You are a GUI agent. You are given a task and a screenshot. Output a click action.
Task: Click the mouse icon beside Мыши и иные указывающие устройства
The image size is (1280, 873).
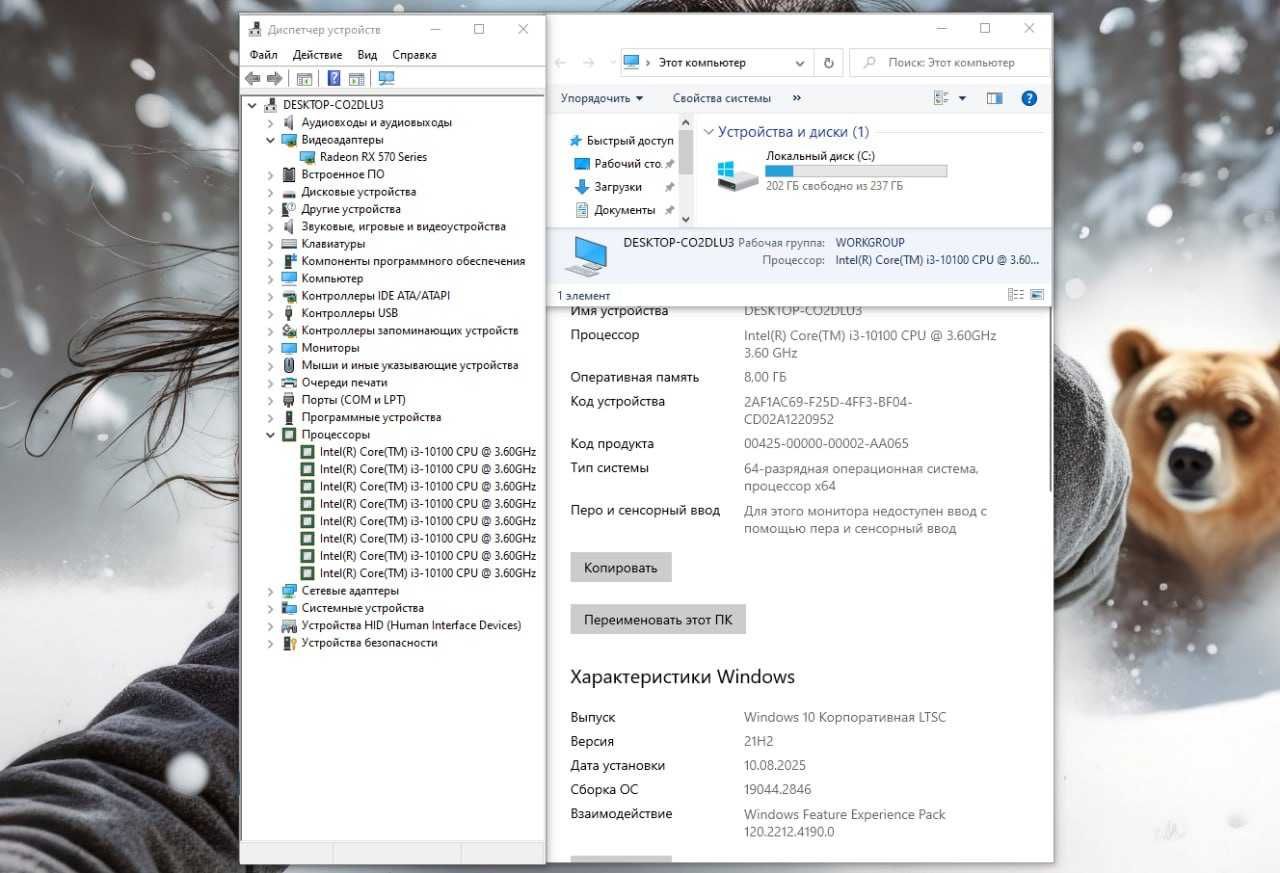[290, 365]
